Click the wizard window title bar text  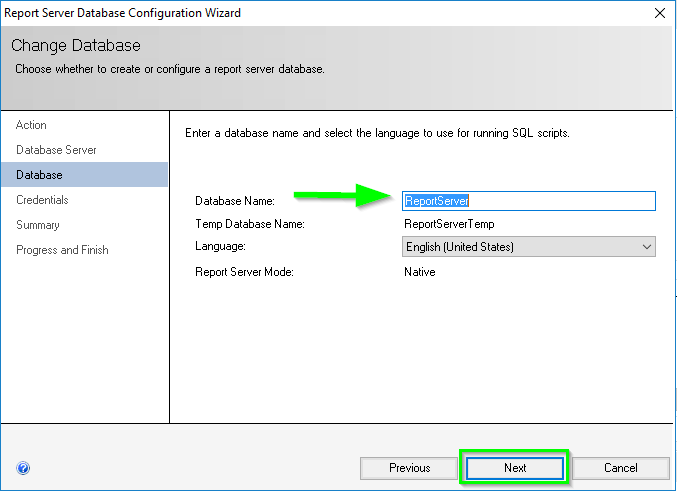click(x=123, y=13)
